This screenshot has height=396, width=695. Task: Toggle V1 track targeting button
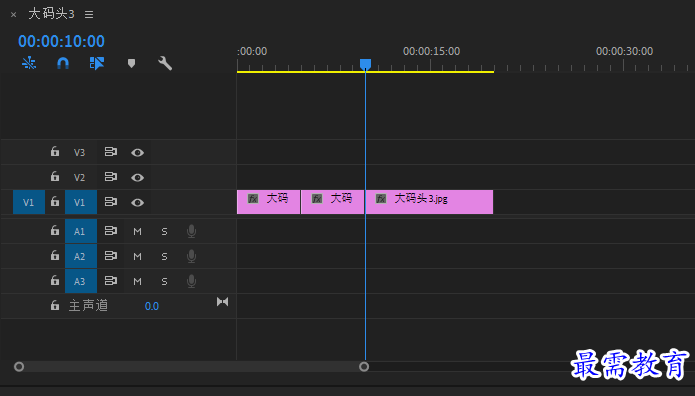(81, 202)
